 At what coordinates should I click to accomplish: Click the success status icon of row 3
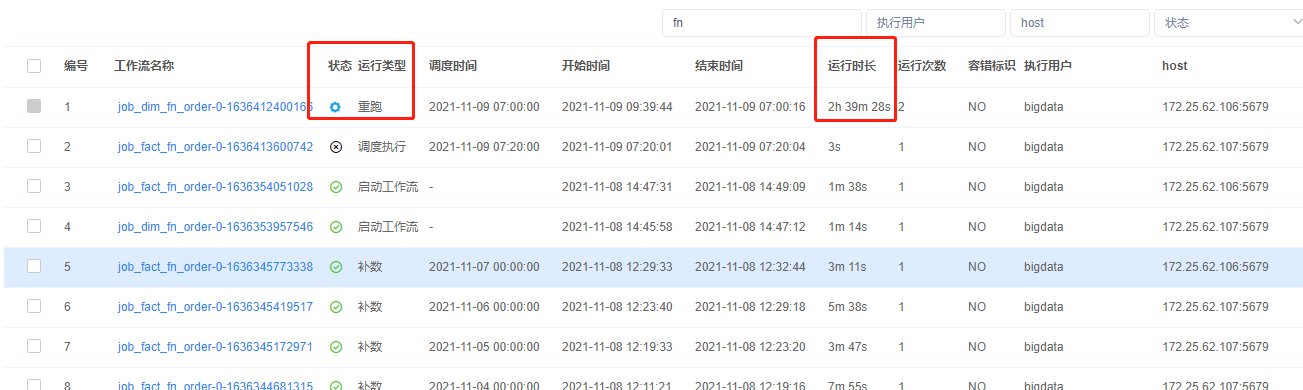[336, 187]
